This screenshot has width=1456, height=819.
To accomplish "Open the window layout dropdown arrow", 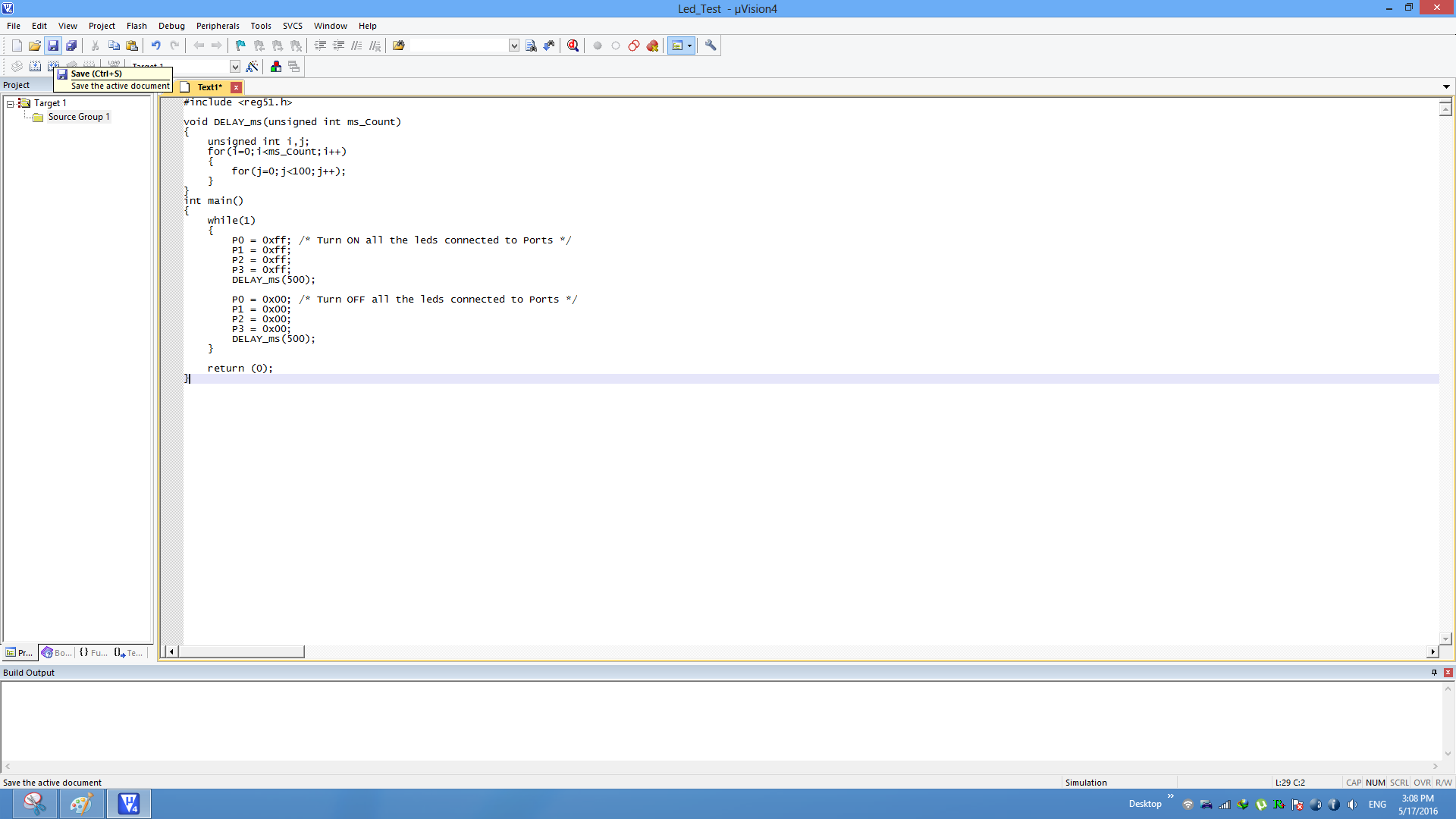I will pos(690,45).
